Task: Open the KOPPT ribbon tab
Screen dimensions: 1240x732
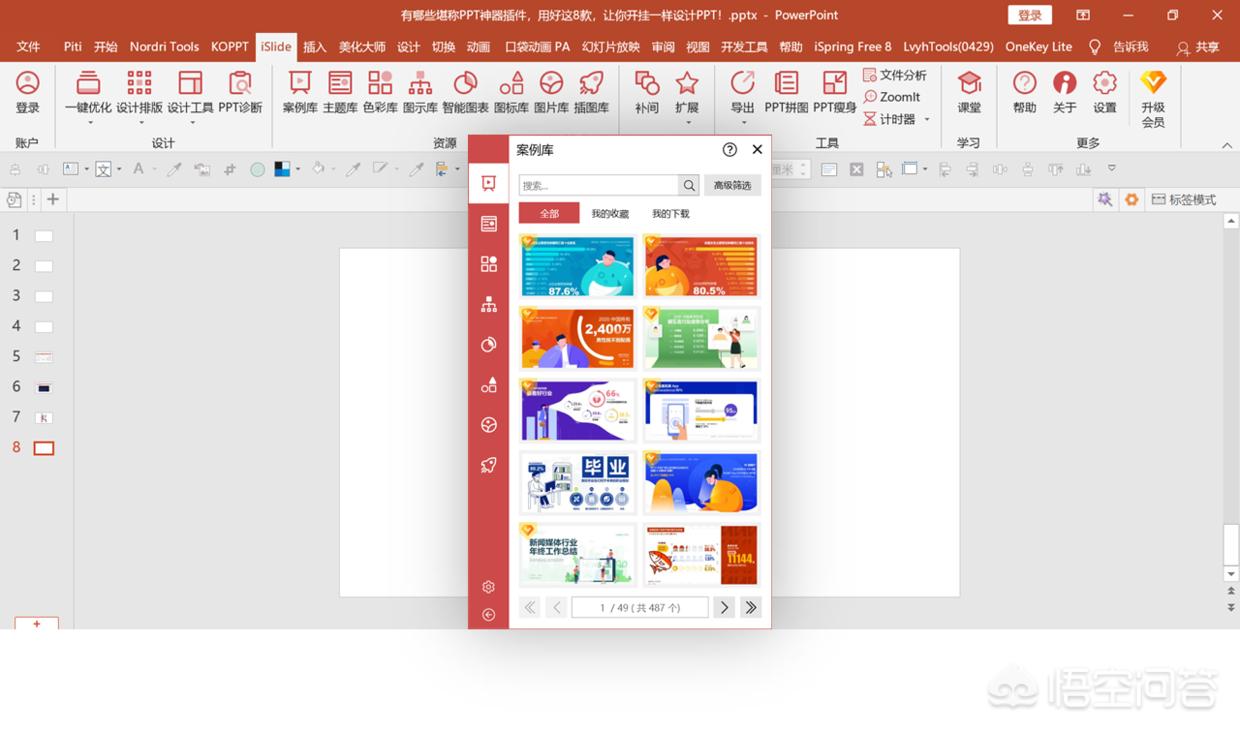Action: click(x=230, y=47)
